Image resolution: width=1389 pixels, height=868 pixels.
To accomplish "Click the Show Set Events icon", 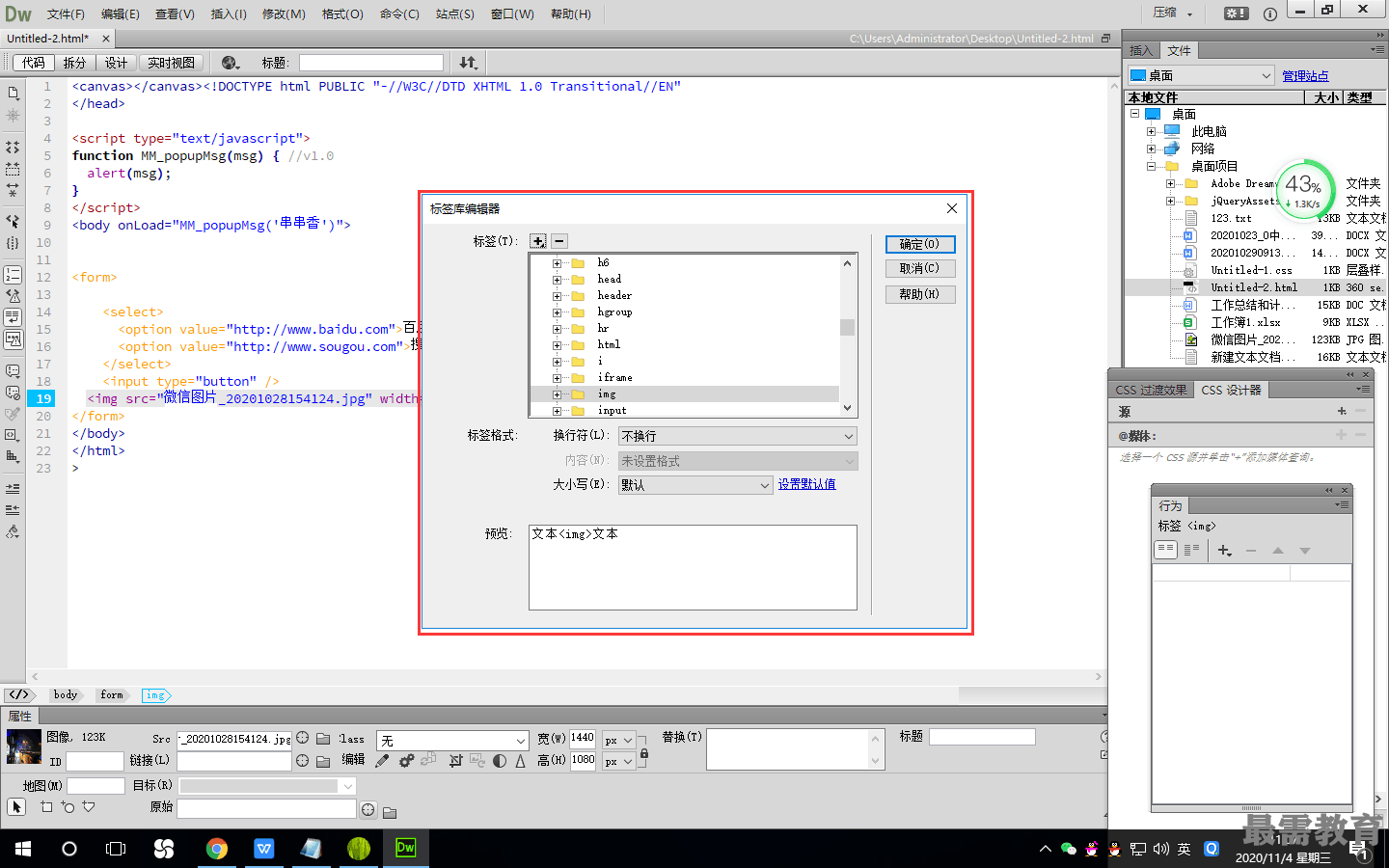I will pos(1166,550).
